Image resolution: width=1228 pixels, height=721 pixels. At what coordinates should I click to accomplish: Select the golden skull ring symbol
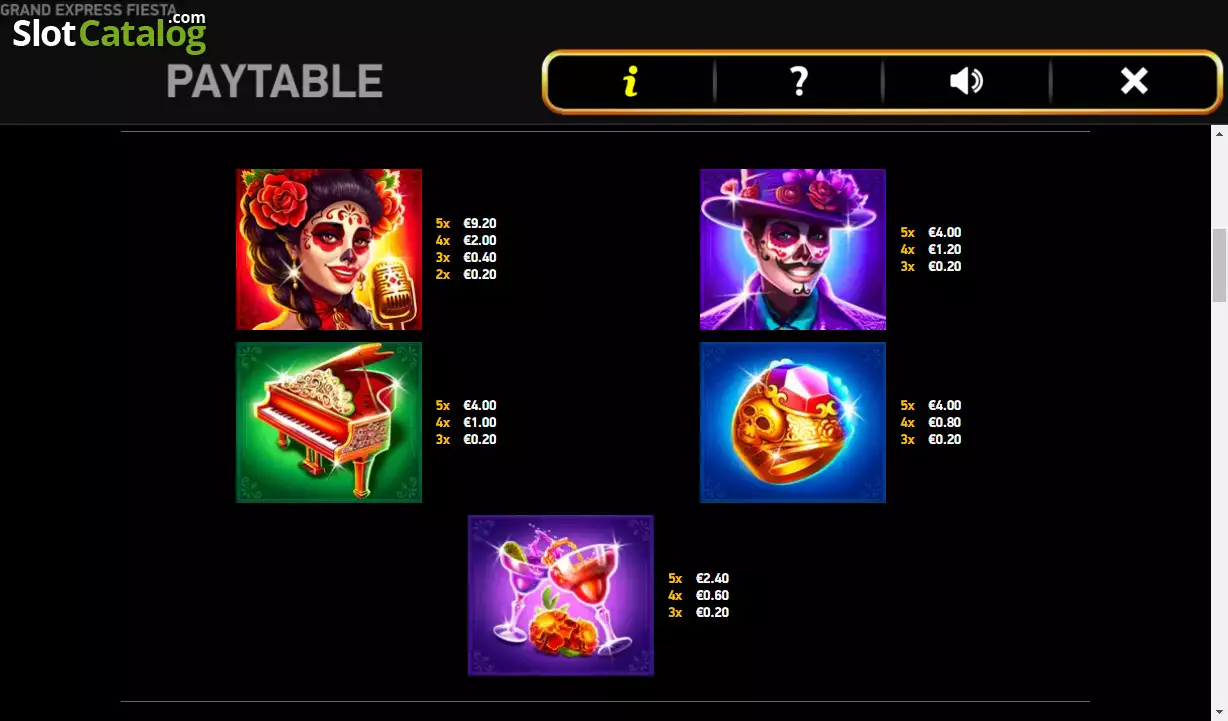[793, 422]
